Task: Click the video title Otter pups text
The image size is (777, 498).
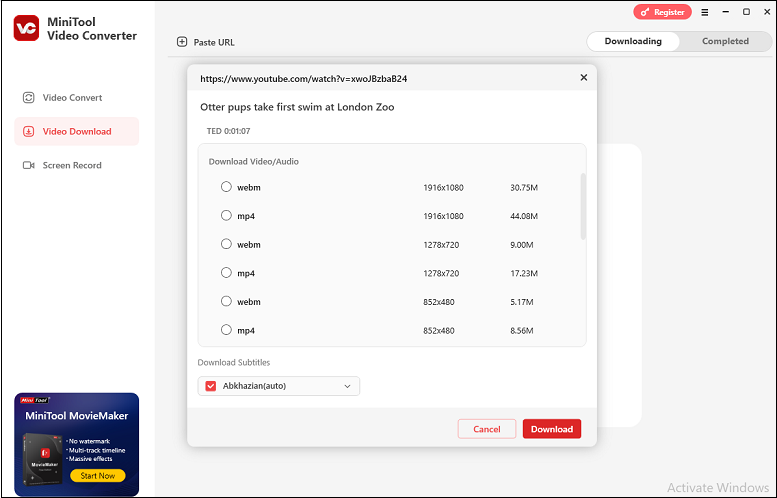Action: [x=297, y=107]
